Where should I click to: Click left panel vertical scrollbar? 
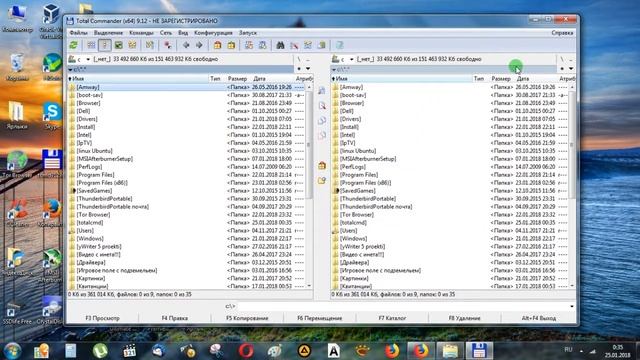click(x=309, y=186)
